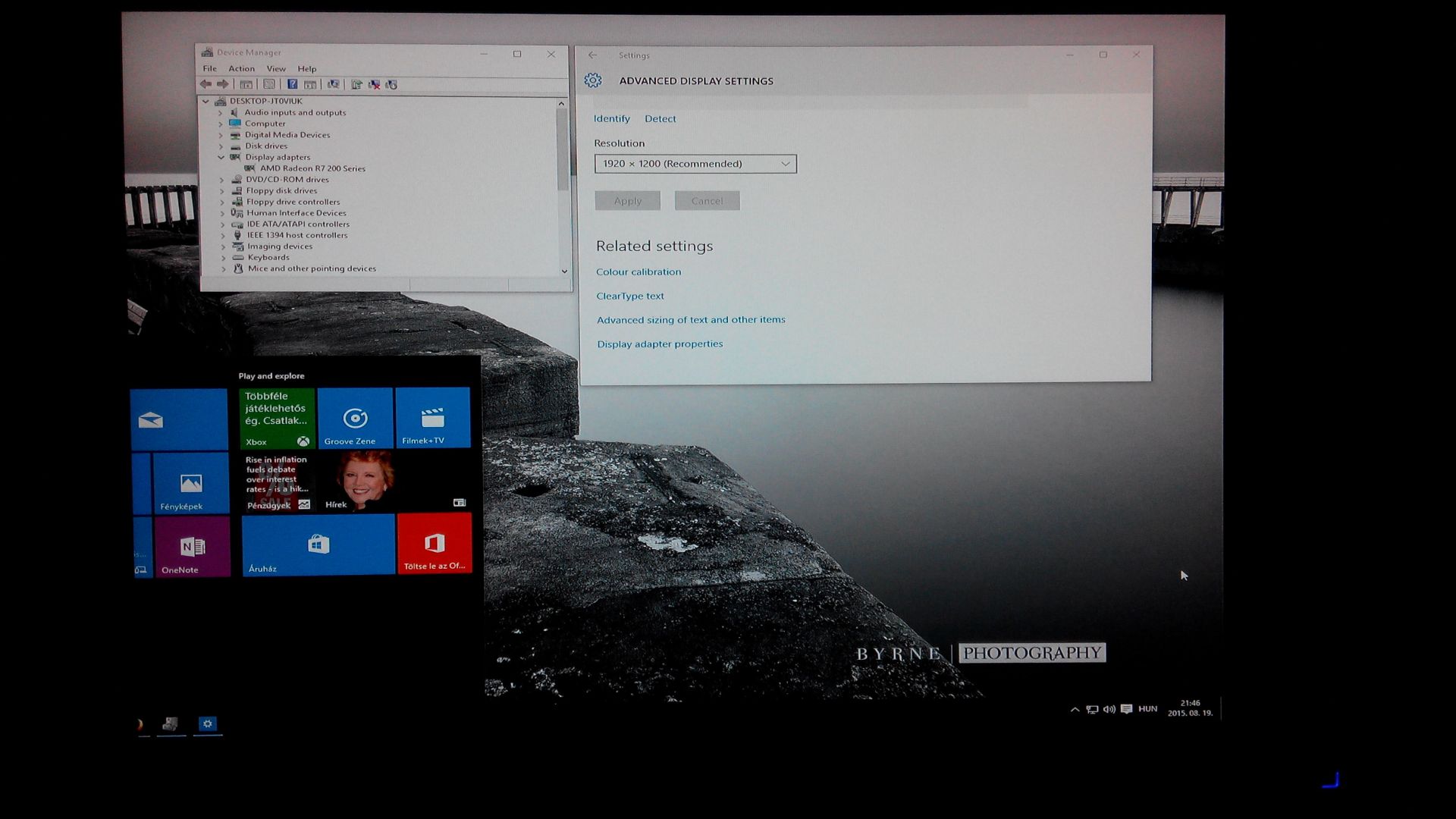The image size is (1456, 819).
Task: Click the HUN language indicator
Action: pos(1148,709)
